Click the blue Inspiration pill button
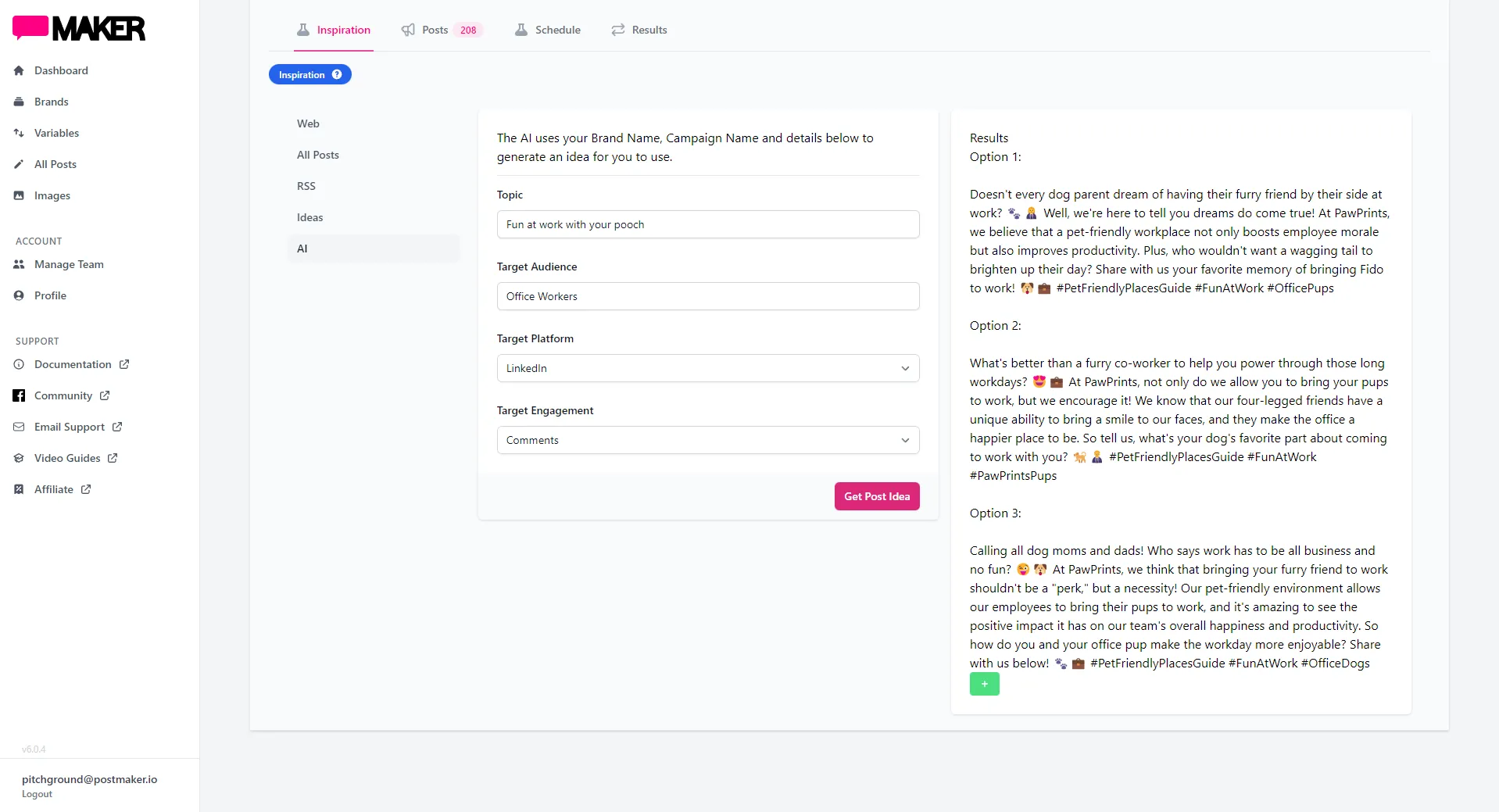The height and width of the screenshot is (812, 1499). 310,74
